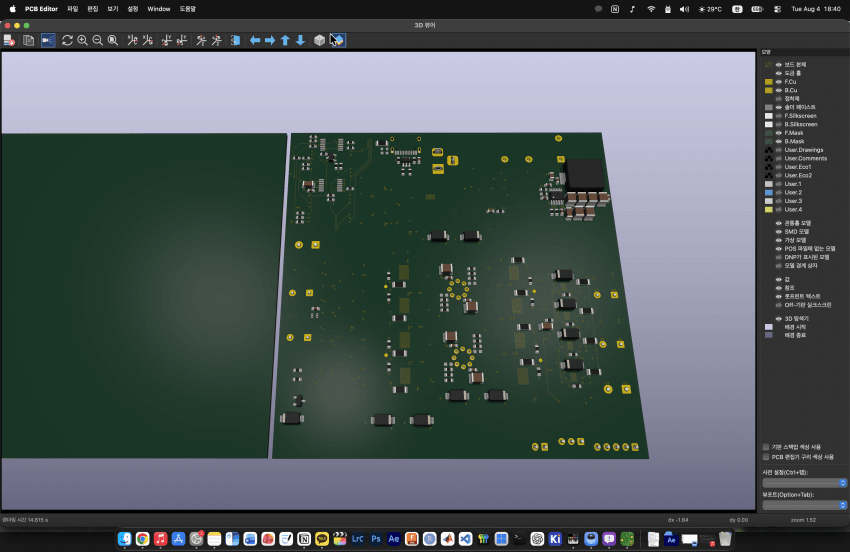The image size is (850, 552).
Task: Open Control Center in the menu bar
Action: coord(777,9)
